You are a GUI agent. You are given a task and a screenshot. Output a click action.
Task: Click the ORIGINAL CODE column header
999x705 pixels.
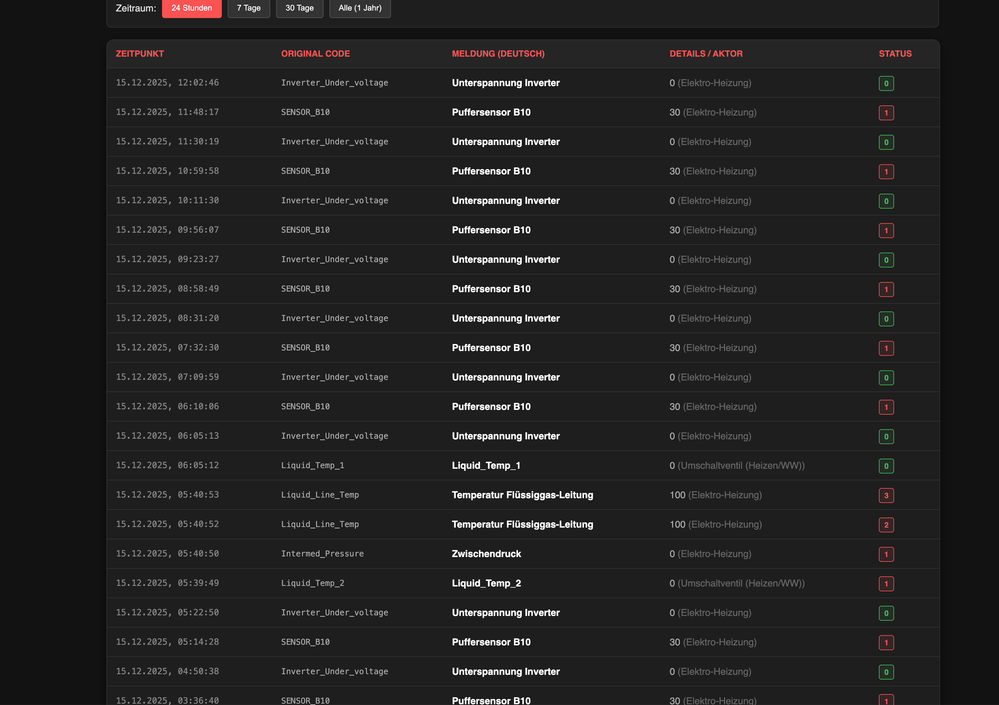pos(315,54)
